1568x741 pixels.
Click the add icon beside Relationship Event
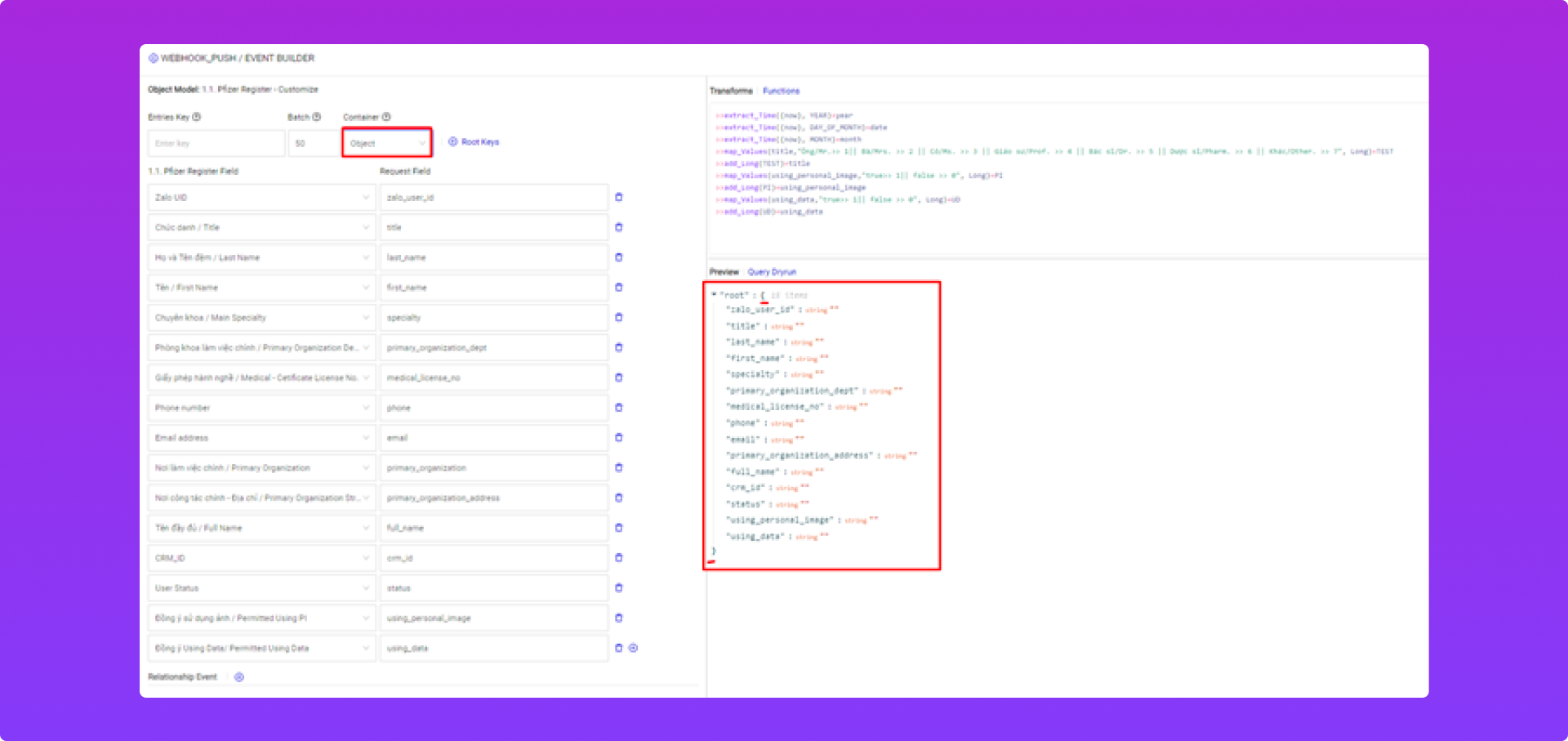click(239, 677)
